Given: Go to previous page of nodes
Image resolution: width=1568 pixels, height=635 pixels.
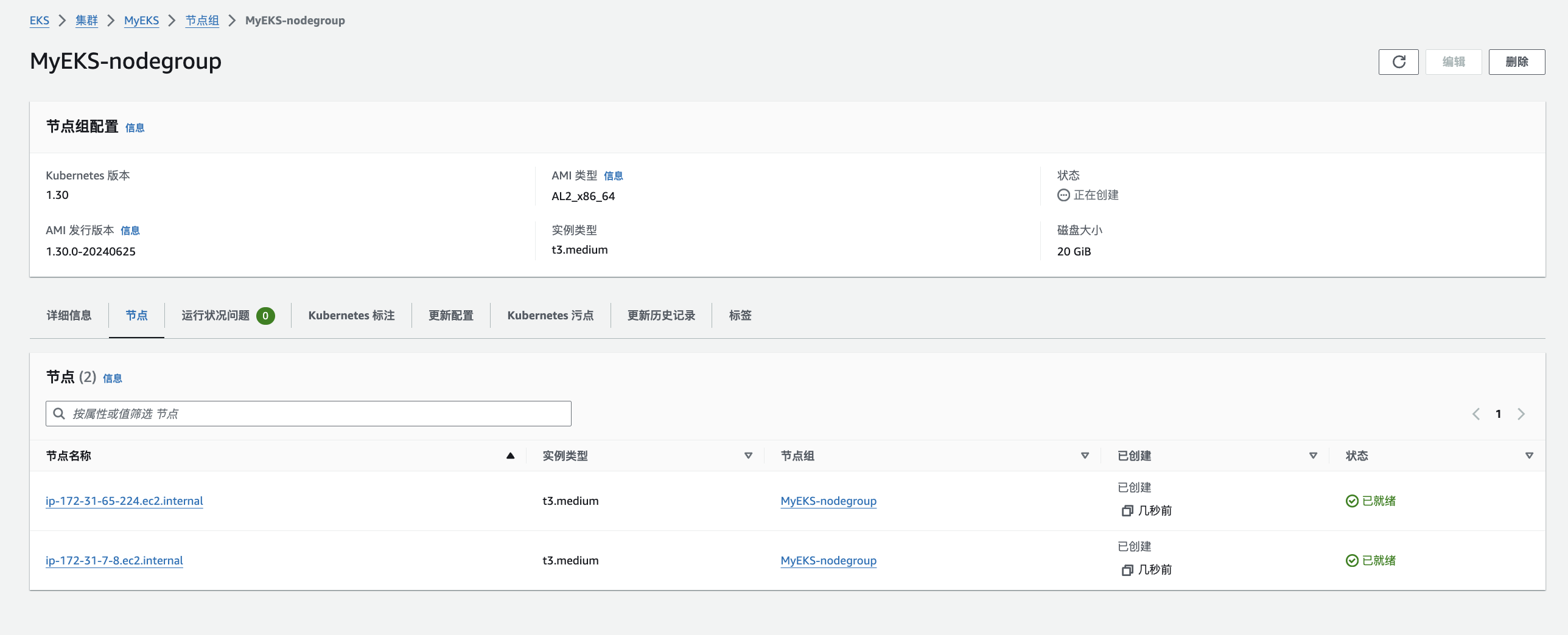Looking at the screenshot, I should [x=1476, y=414].
